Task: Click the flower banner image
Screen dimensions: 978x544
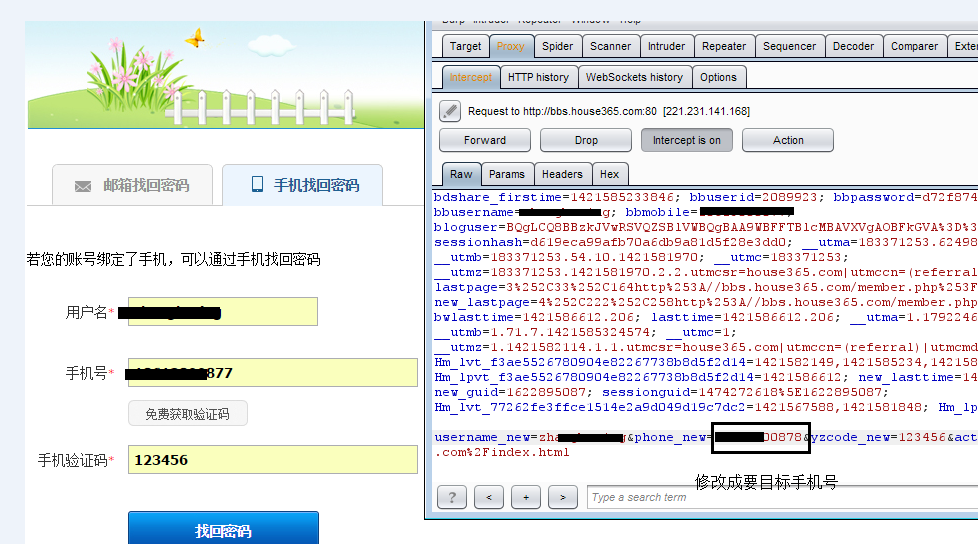Action: coord(225,75)
